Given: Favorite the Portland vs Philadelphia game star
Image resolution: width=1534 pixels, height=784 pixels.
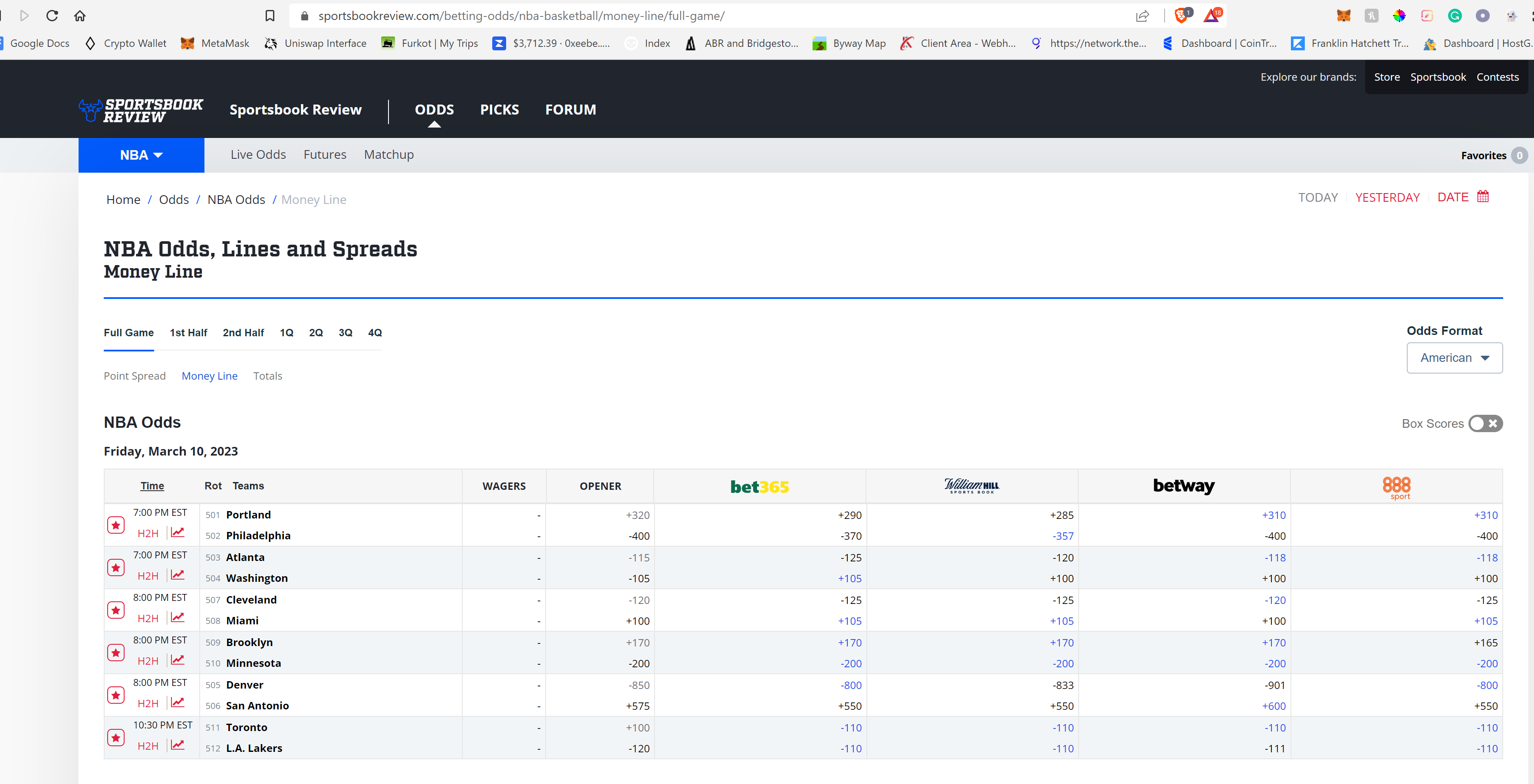Looking at the screenshot, I should (x=115, y=525).
